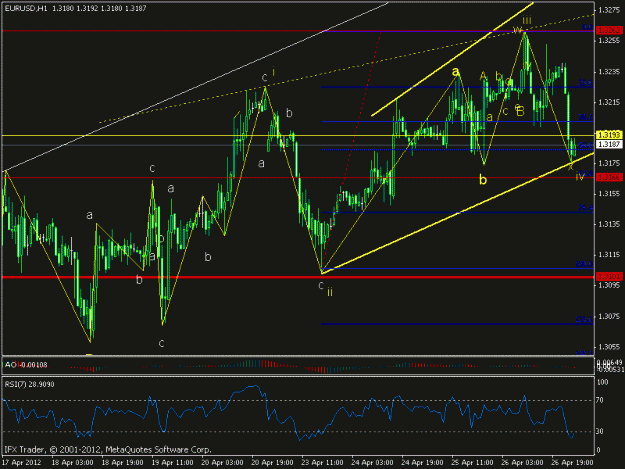625x469 pixels.
Task: Click the 1.3115 price axis value
Action: coord(610,255)
